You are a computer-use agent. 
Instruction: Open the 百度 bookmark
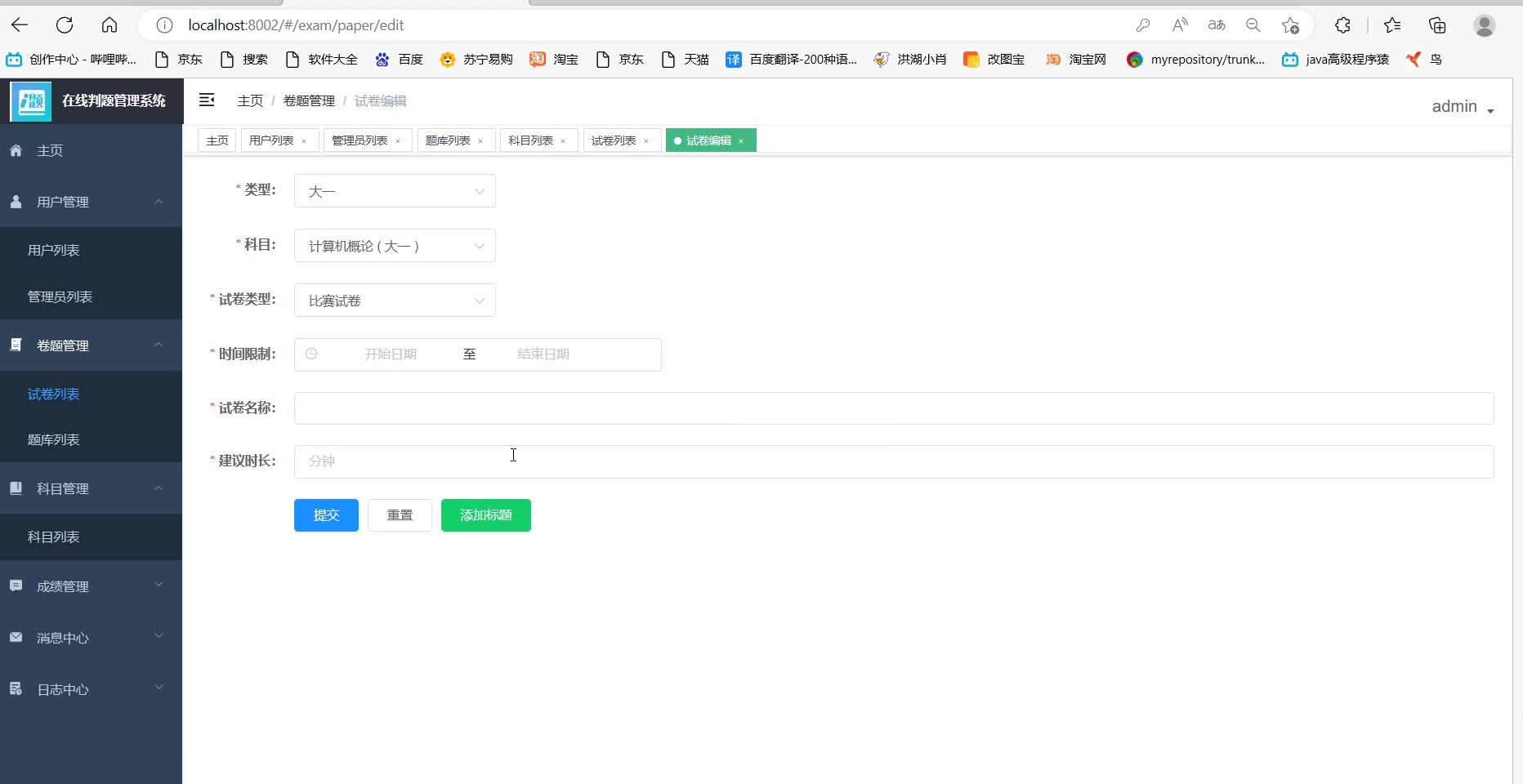tap(399, 59)
